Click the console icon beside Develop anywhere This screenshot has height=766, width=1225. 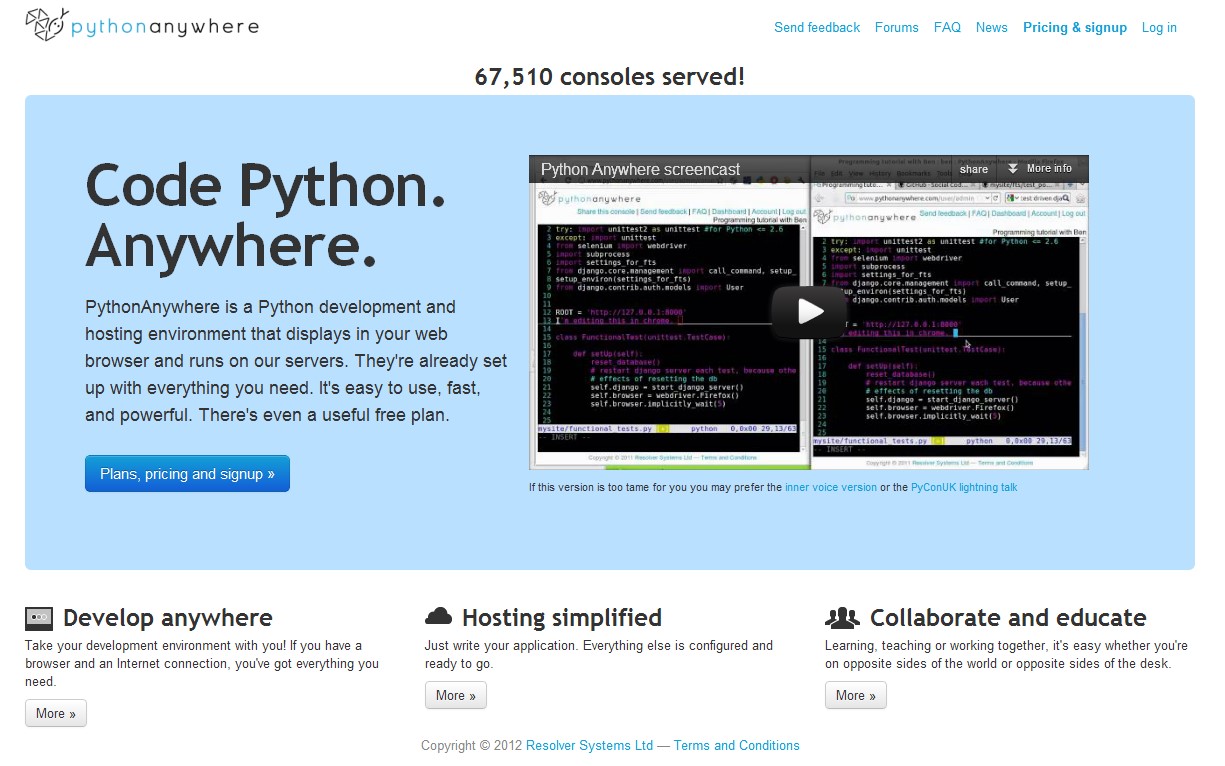pyautogui.click(x=38, y=618)
